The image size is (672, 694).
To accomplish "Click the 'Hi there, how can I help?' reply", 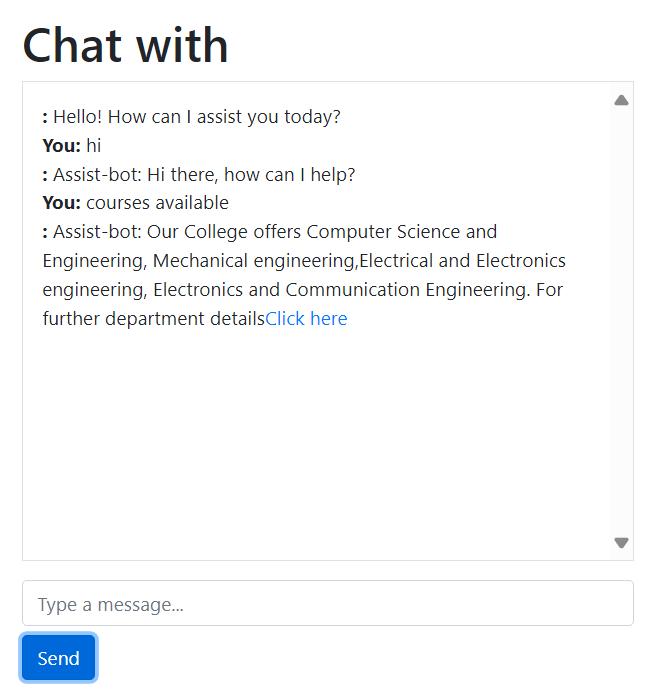I will tap(251, 175).
